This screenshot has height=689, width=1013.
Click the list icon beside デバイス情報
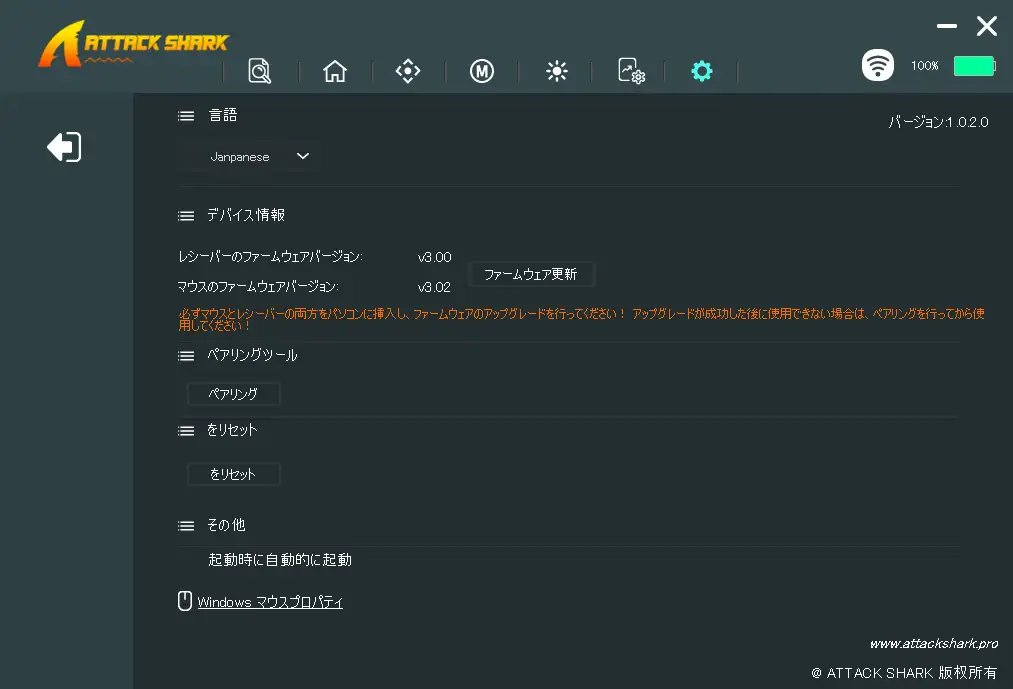186,215
